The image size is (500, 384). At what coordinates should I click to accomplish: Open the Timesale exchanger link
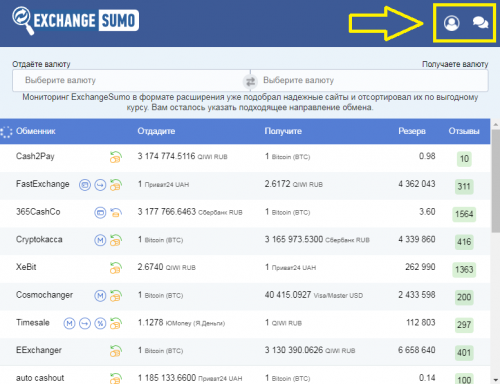(33, 322)
